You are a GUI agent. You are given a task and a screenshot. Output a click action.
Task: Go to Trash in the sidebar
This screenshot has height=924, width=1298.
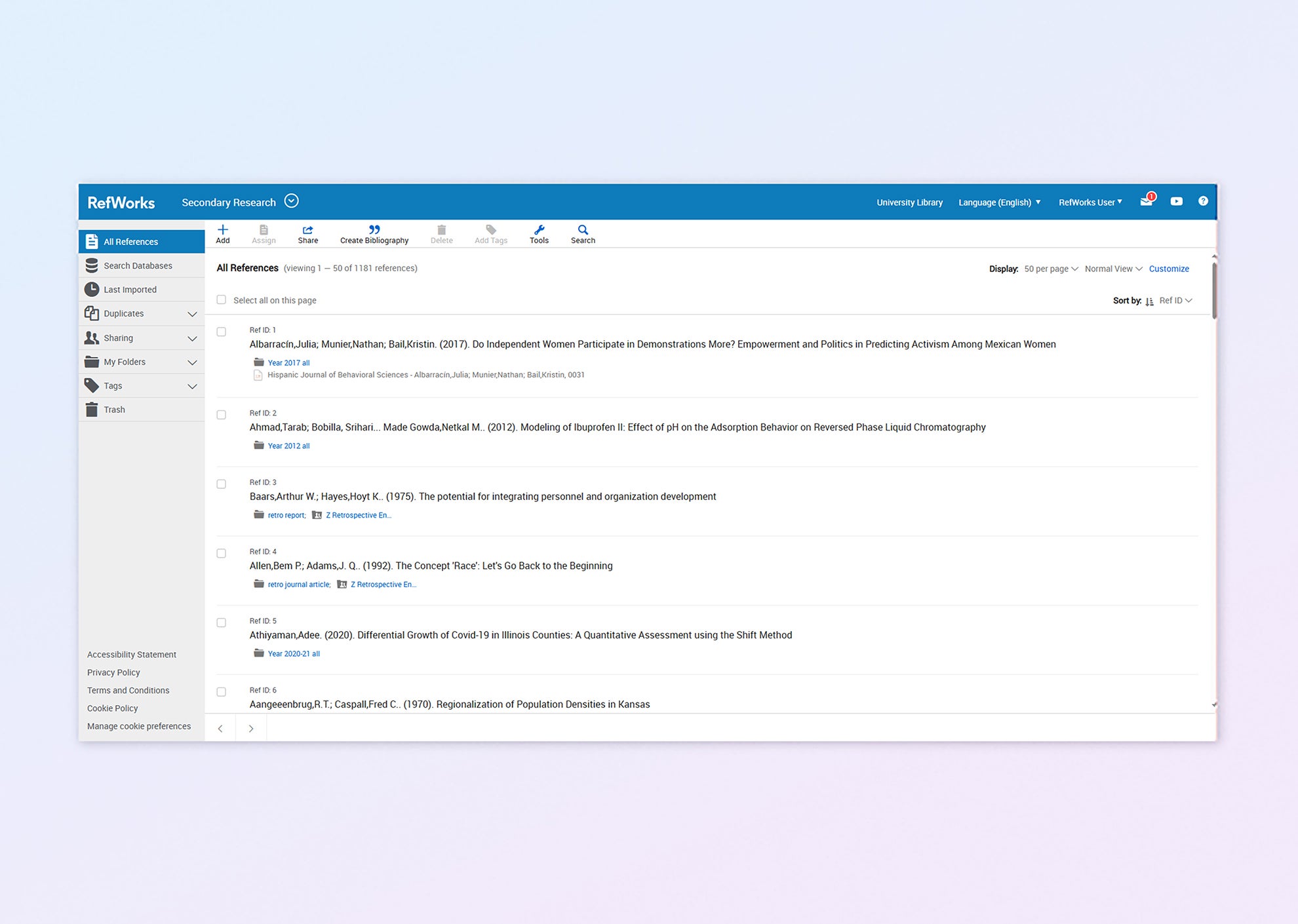pos(114,410)
